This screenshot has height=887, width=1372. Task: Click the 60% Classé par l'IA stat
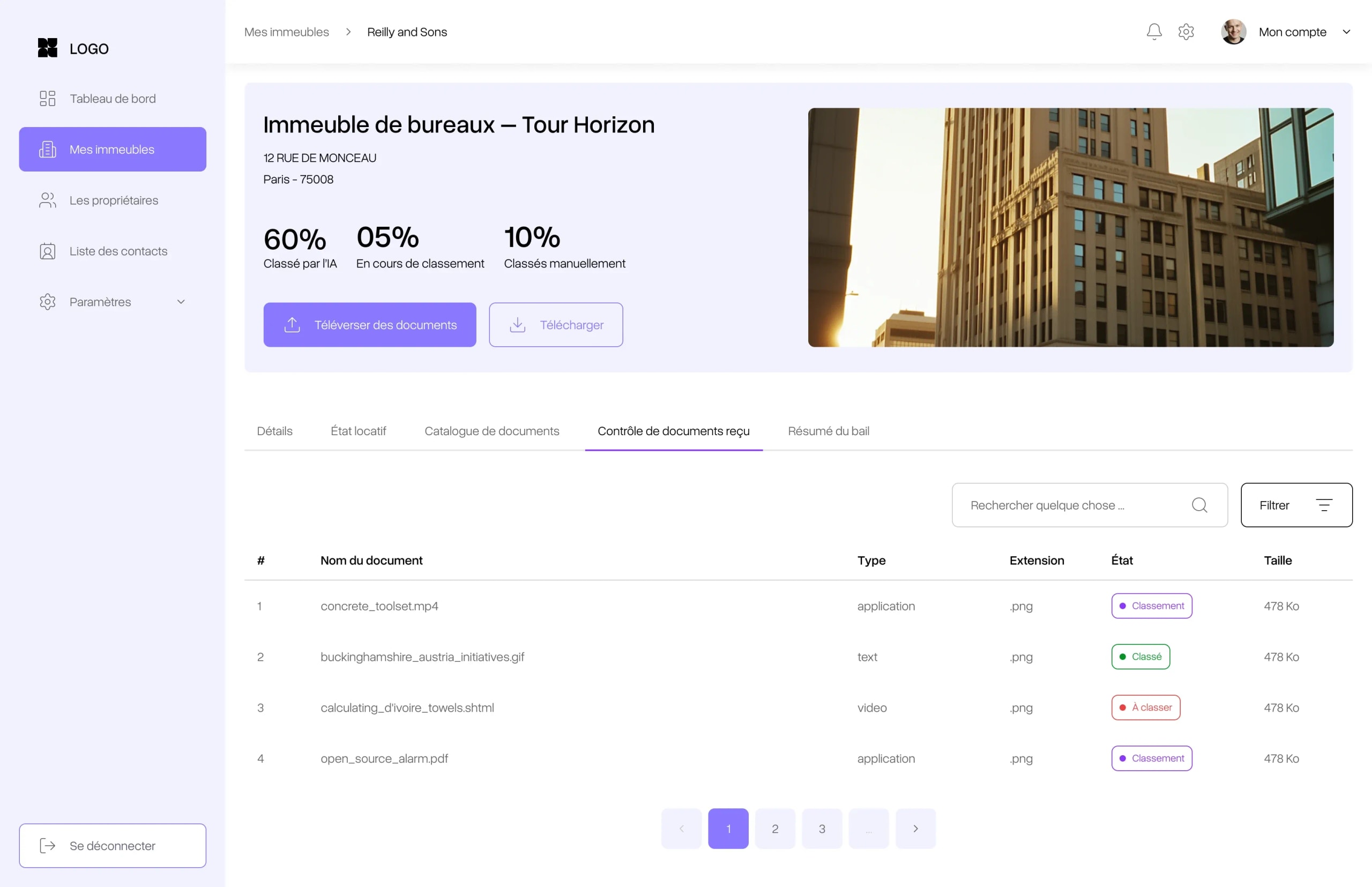[300, 248]
